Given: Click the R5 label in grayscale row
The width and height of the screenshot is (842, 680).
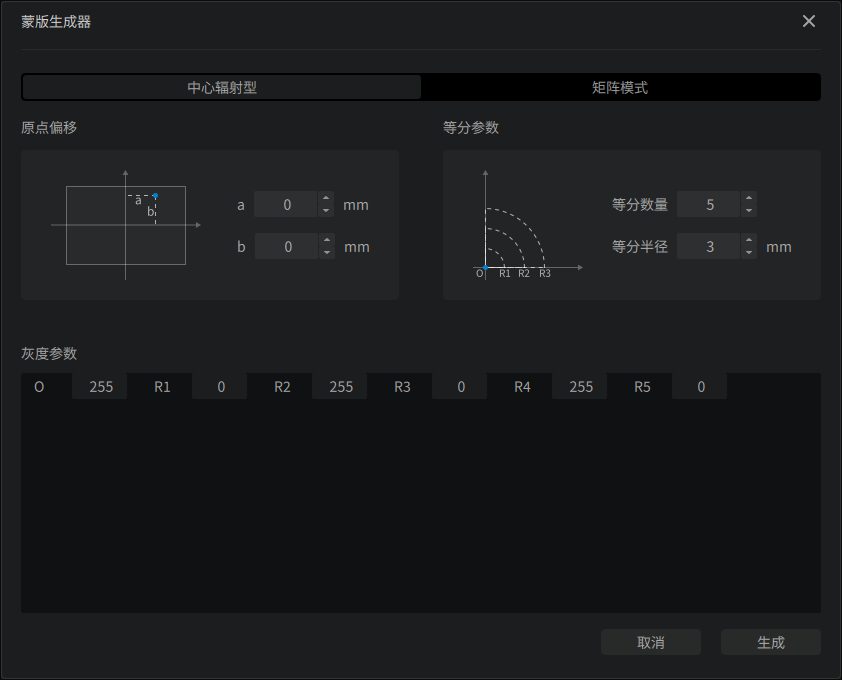Looking at the screenshot, I should 642,387.
